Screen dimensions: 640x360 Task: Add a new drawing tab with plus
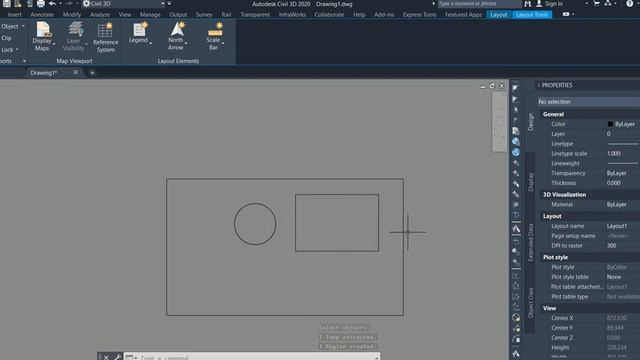coord(92,73)
